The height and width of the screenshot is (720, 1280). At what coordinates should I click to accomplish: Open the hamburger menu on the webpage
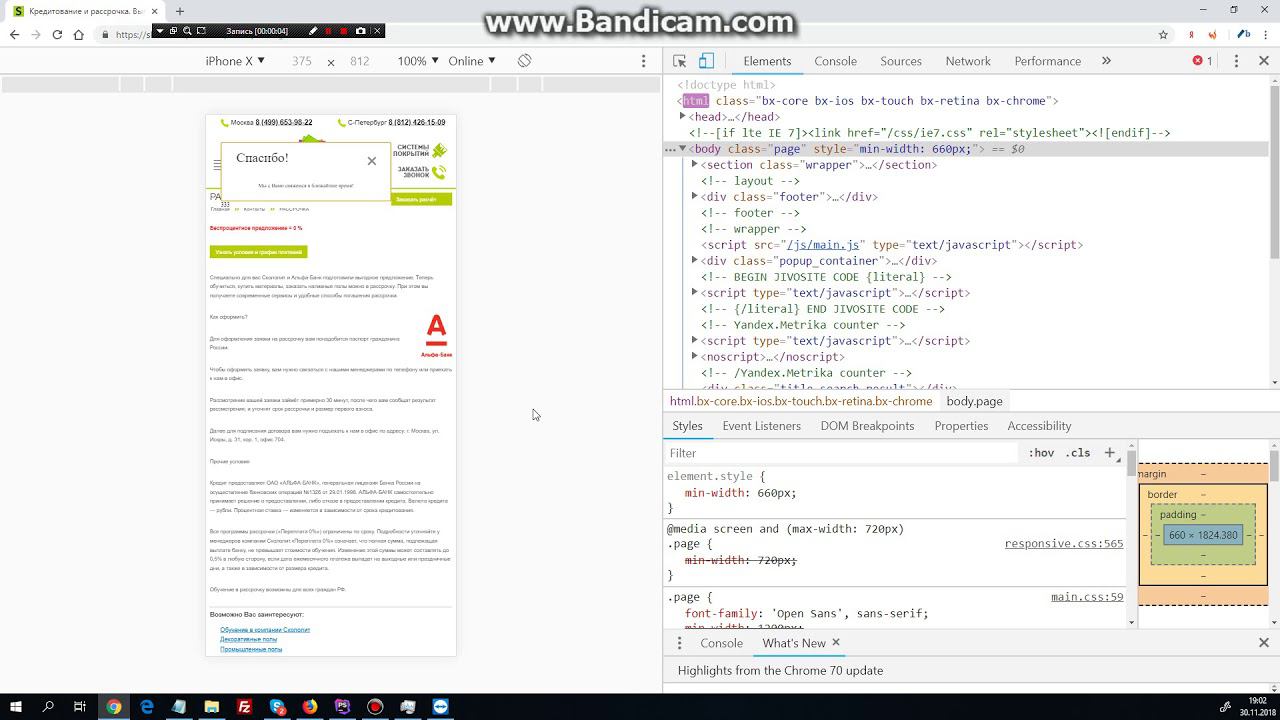(217, 165)
